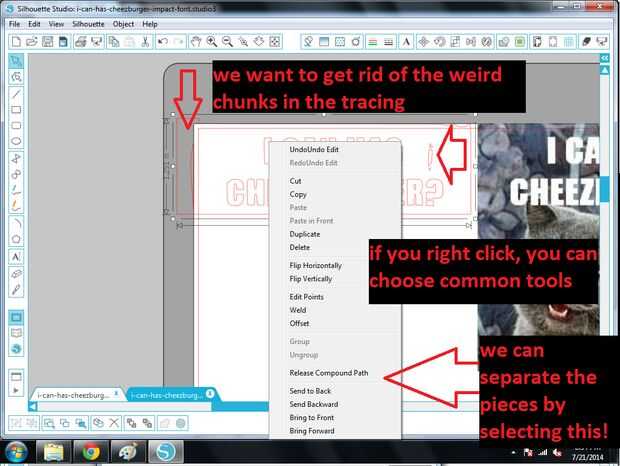Click the left arrow of horizontal scrollbar
Viewport: 620px width, 466px height.
pos(33,407)
